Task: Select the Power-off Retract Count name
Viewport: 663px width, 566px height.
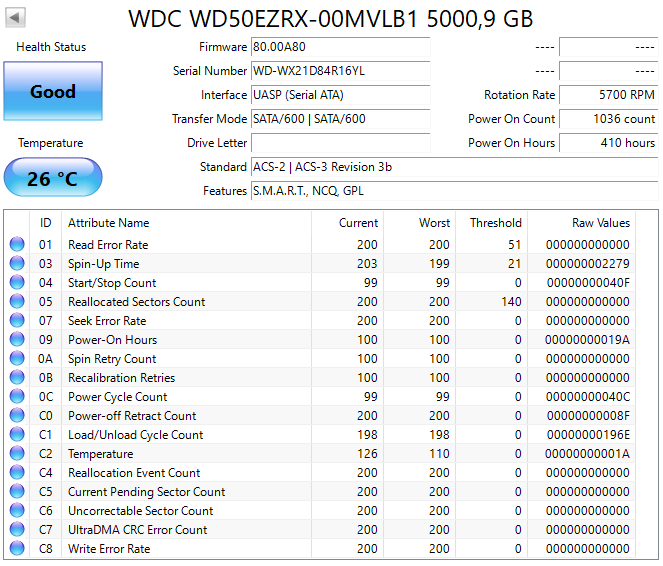Action: point(132,416)
